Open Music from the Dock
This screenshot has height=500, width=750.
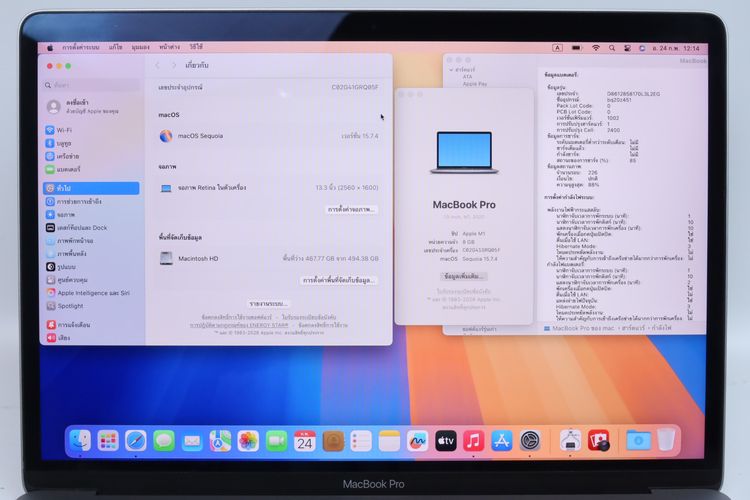(x=474, y=441)
